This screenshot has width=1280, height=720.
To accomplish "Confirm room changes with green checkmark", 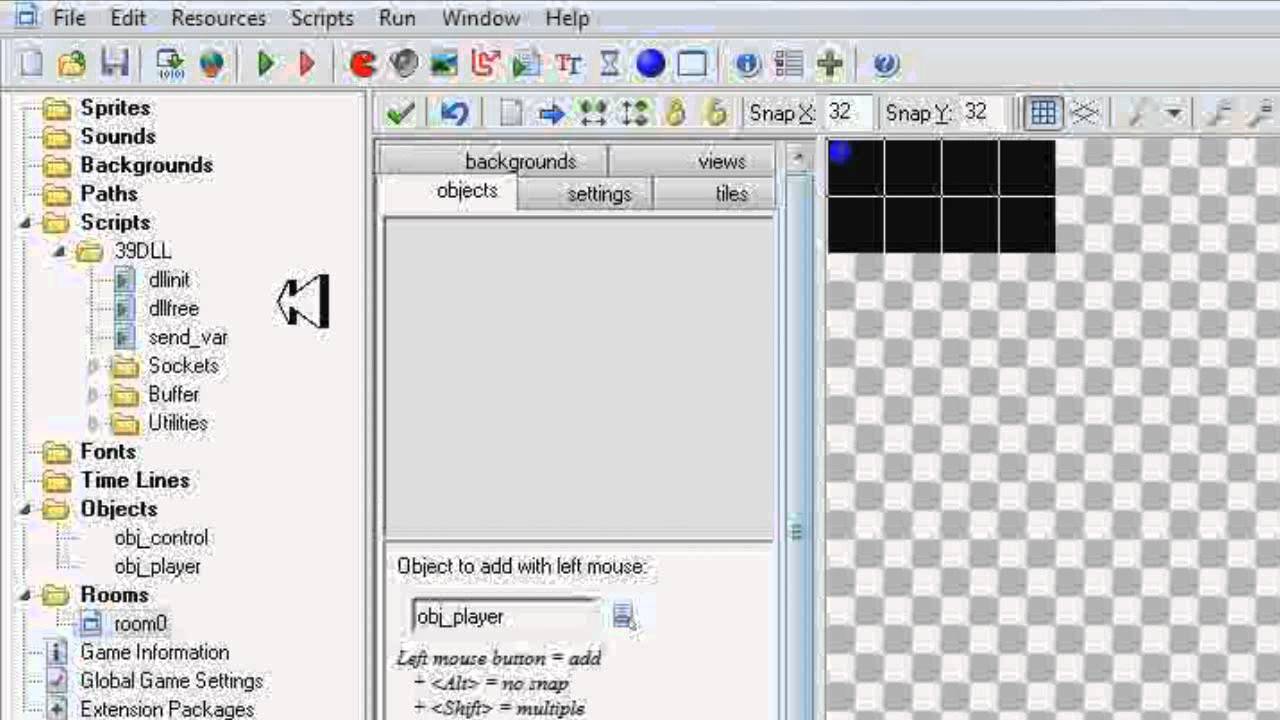I will pyautogui.click(x=400, y=113).
